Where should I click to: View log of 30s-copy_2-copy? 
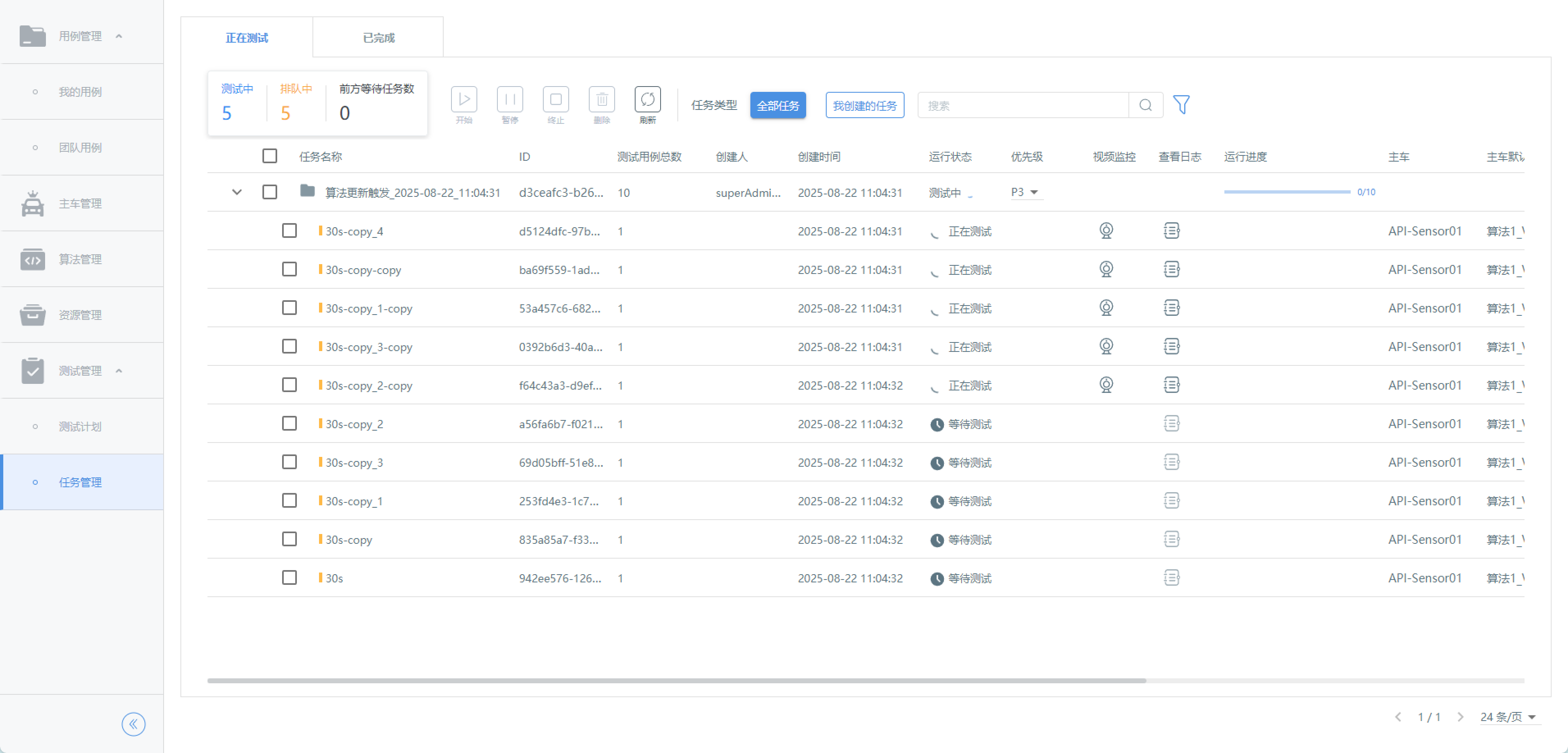pyautogui.click(x=1172, y=385)
